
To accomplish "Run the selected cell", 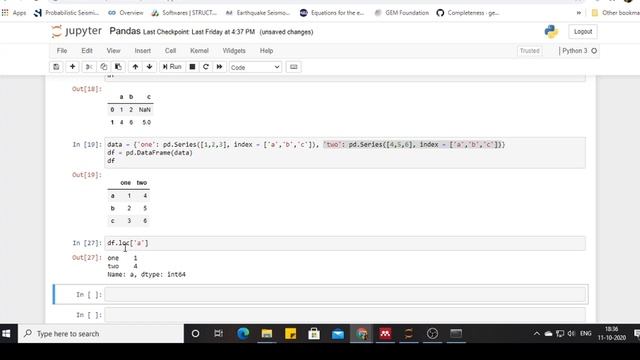I will point(172,67).
